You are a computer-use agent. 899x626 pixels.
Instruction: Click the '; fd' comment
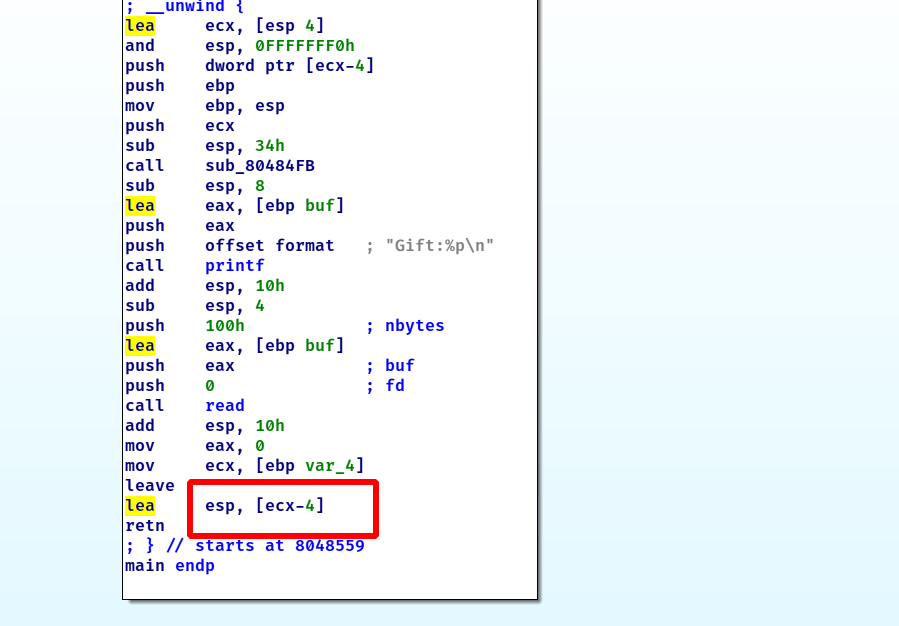pyautogui.click(x=385, y=386)
